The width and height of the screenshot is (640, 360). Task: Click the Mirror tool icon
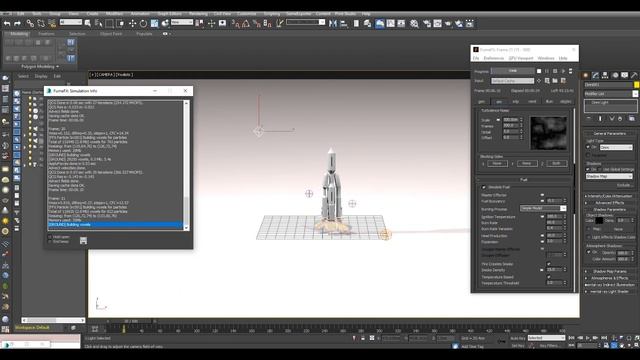pyautogui.click(x=333, y=24)
